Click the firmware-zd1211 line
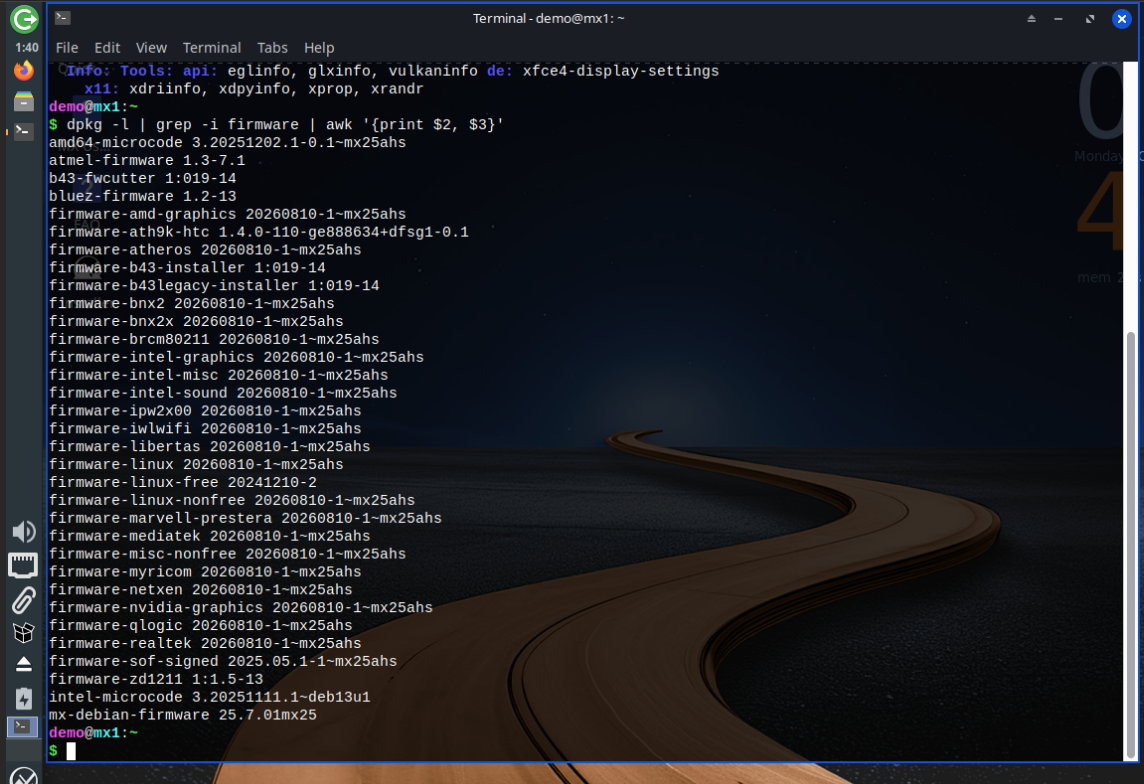Screen dimensions: 1144x784 [x=156, y=679]
